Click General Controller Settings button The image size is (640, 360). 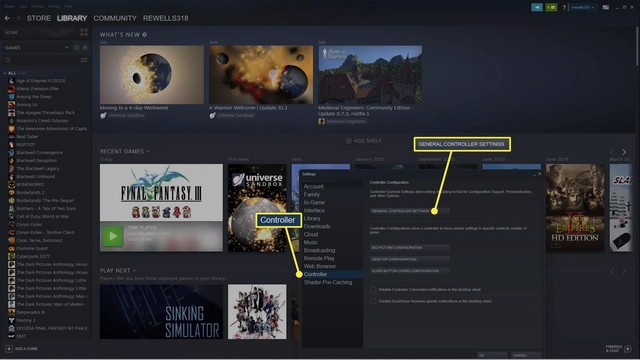point(409,211)
